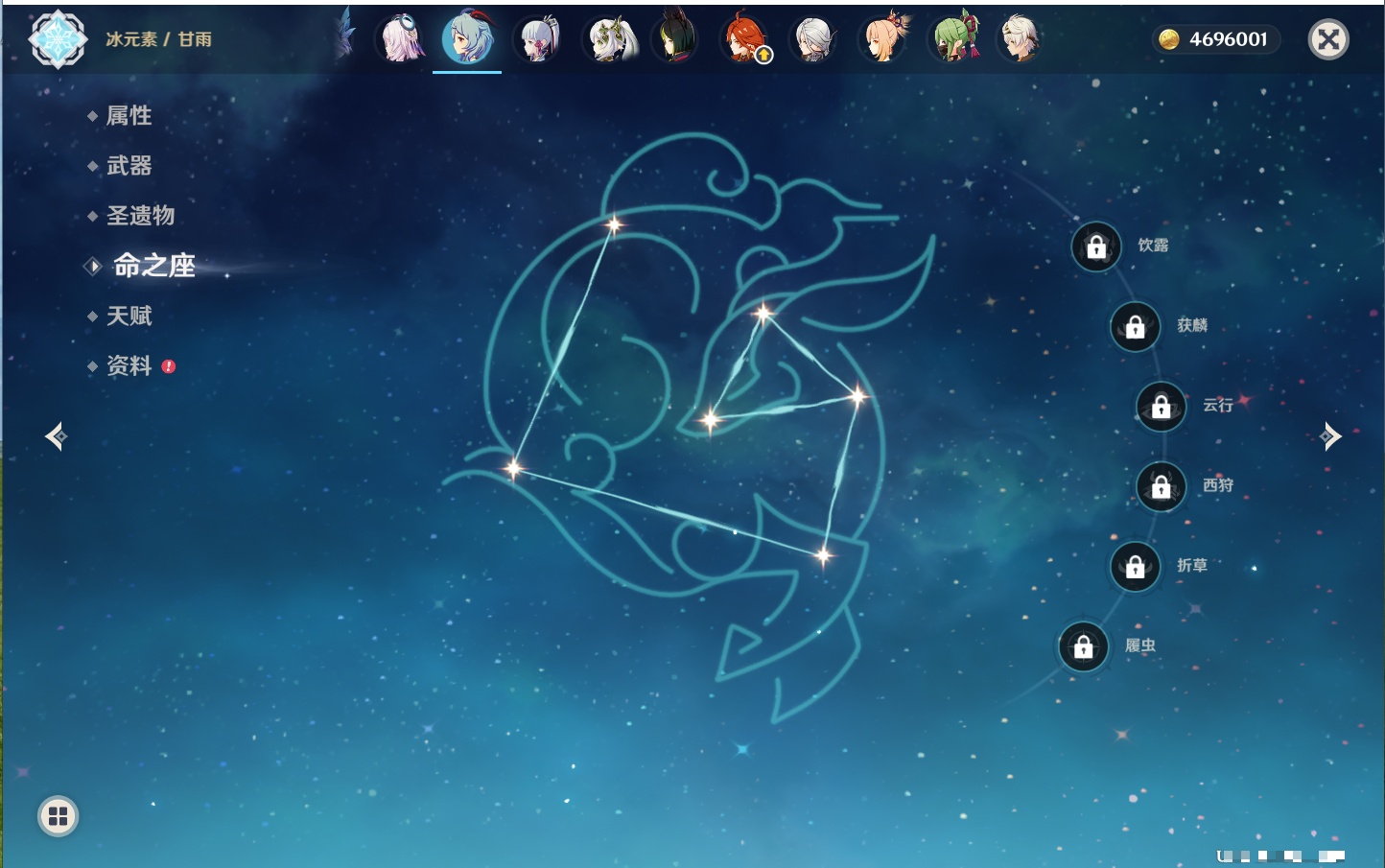The height and width of the screenshot is (868, 1385).
Task: Switch to the red-haired character with upgrade arrow
Action: click(x=744, y=40)
